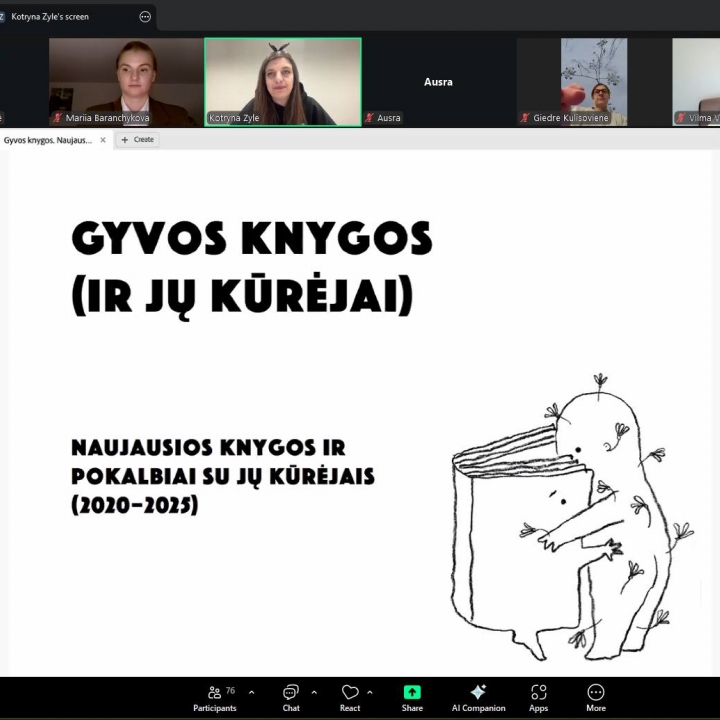The image size is (720, 720).
Task: Select Giedre Kulisoviene's video tile
Action: (x=593, y=82)
